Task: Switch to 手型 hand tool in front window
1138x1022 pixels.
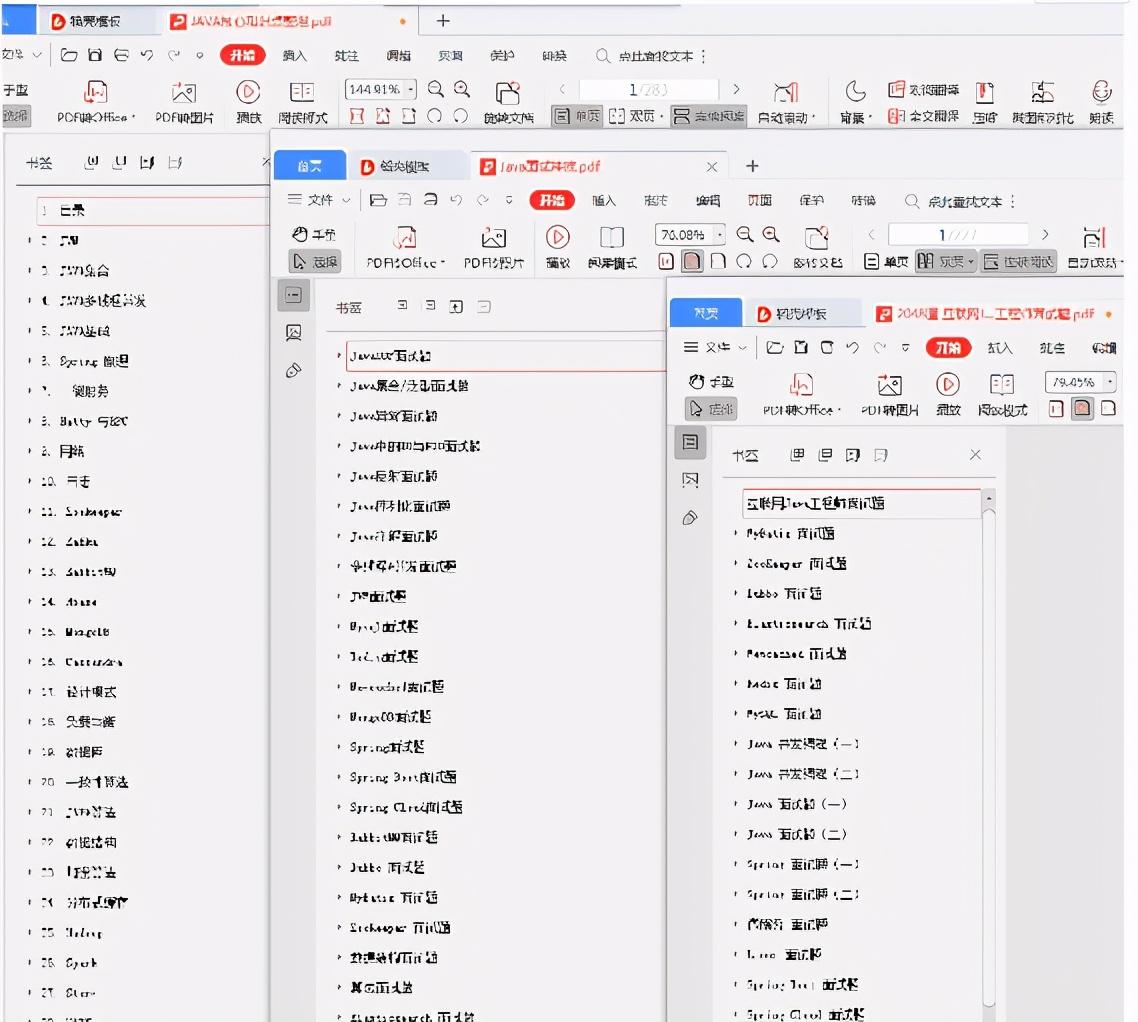Action: (711, 382)
